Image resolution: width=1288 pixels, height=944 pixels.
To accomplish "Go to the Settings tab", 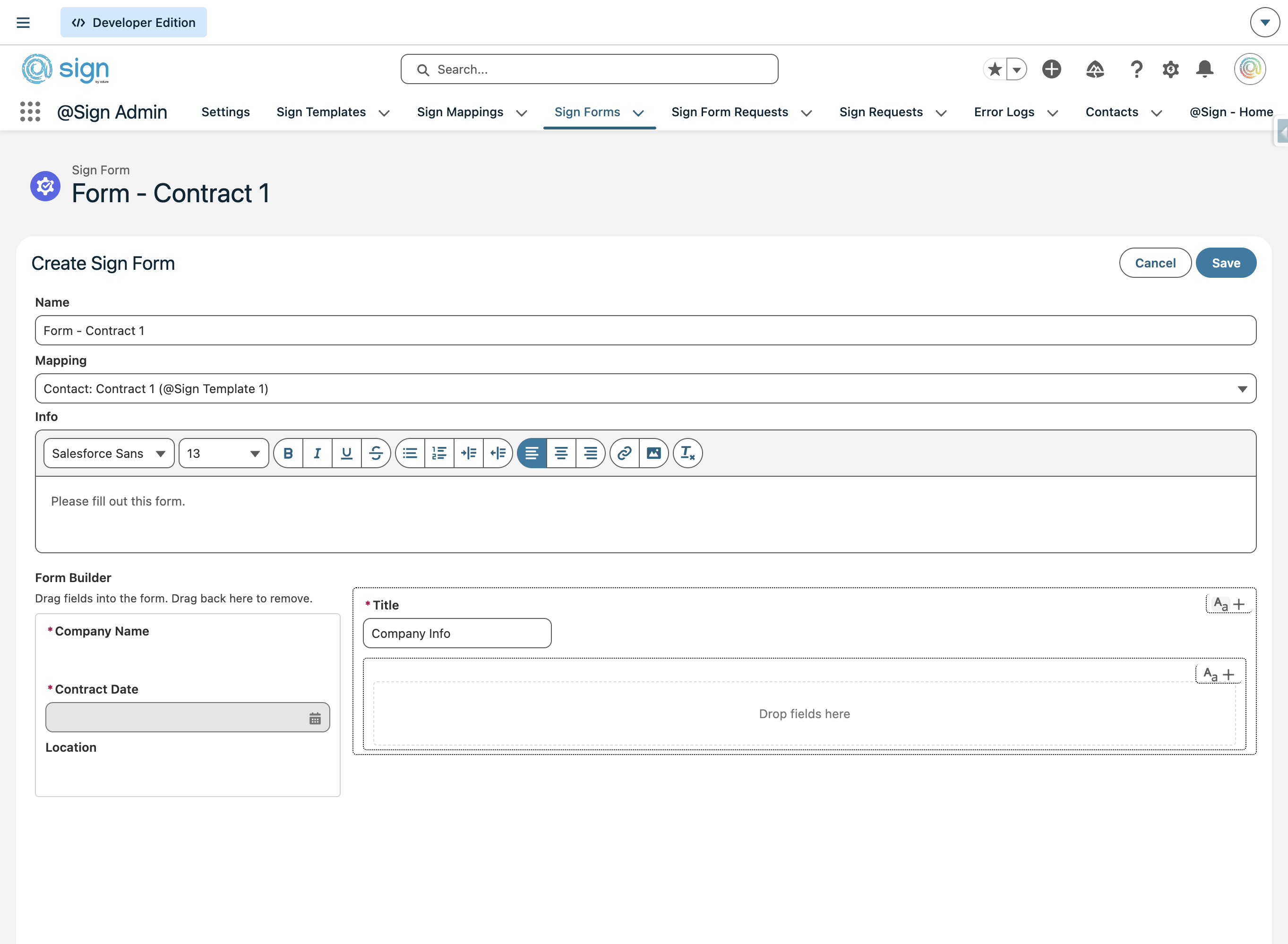I will 225,112.
